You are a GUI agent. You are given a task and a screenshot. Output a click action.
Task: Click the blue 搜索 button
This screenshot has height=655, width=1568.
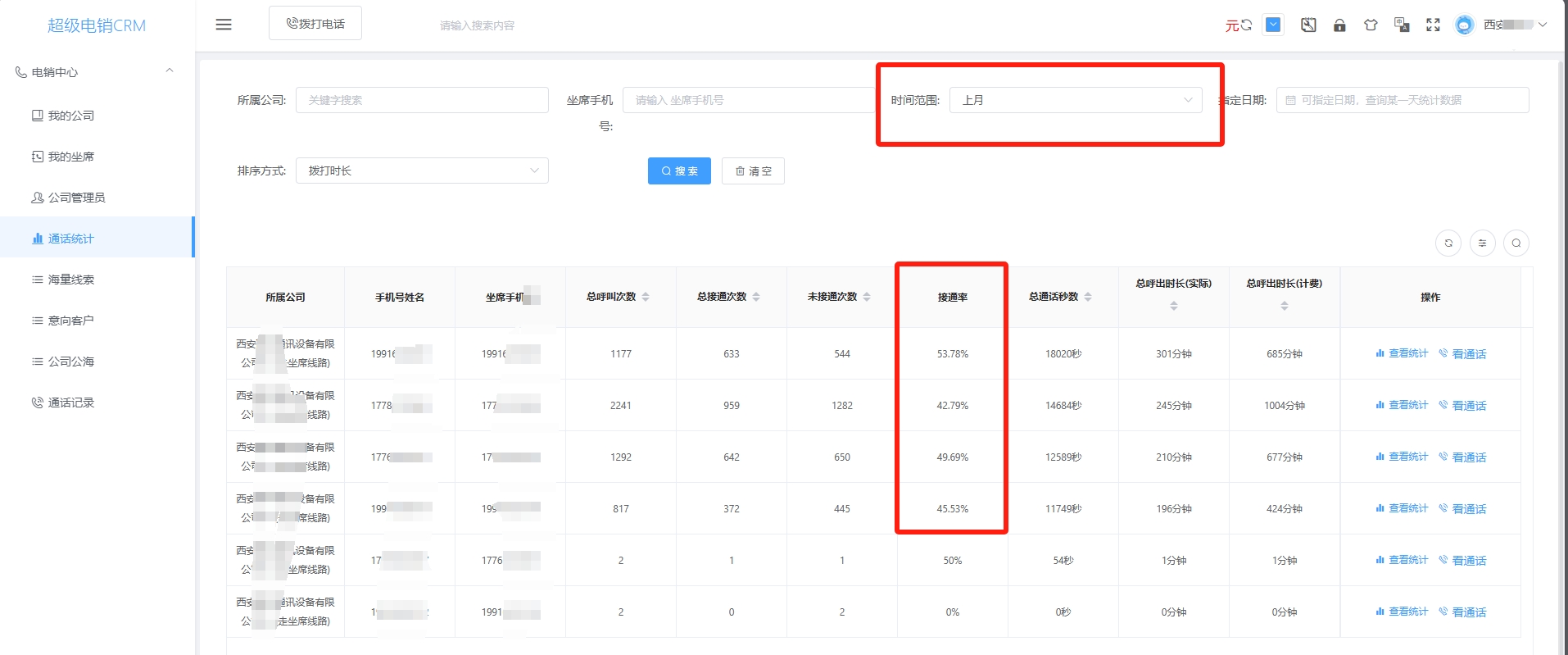click(x=679, y=171)
